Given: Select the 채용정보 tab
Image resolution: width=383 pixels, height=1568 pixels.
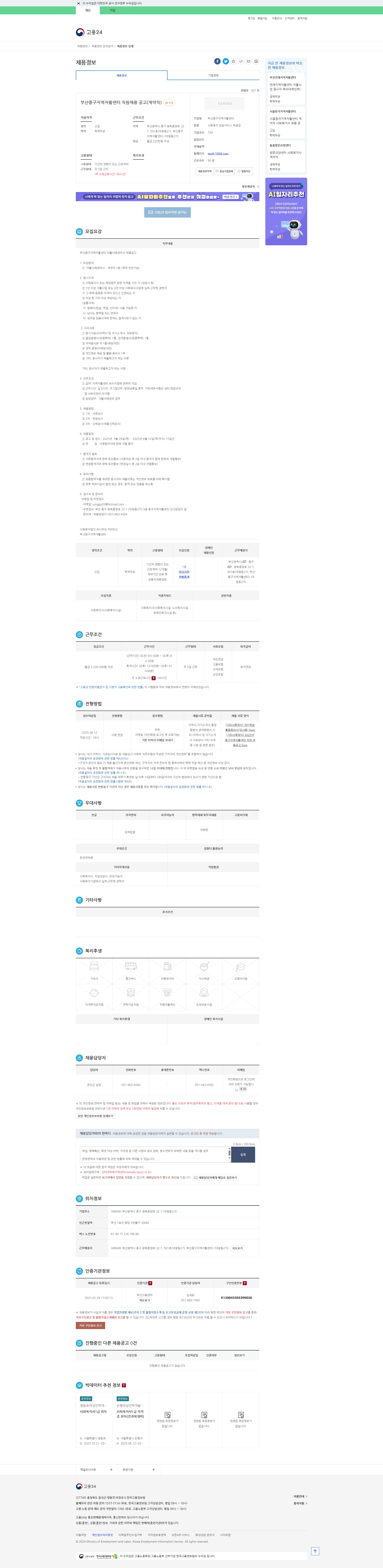Looking at the screenshot, I should point(122,75).
